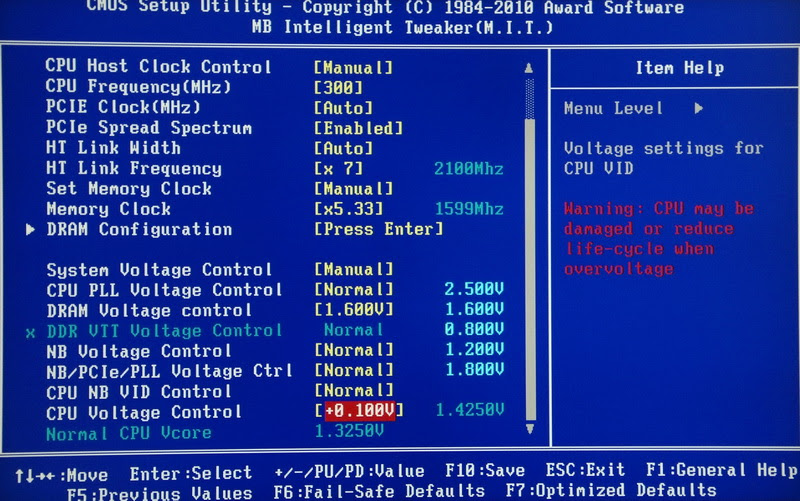The width and height of the screenshot is (800, 501).
Task: Select the NB Voltage Control item
Action: click(139, 351)
